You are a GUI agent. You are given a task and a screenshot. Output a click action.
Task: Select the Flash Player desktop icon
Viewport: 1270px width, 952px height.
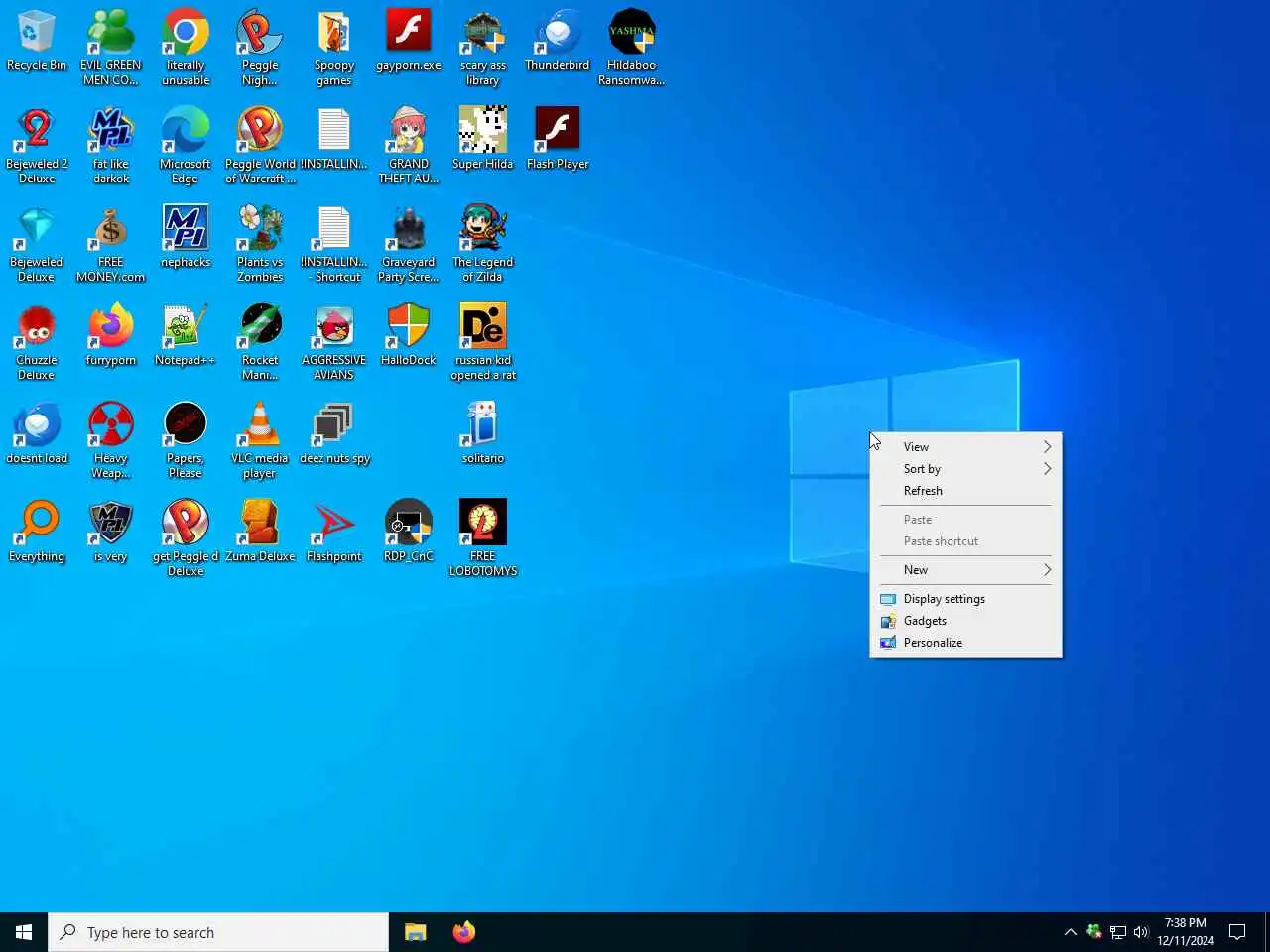(x=558, y=140)
